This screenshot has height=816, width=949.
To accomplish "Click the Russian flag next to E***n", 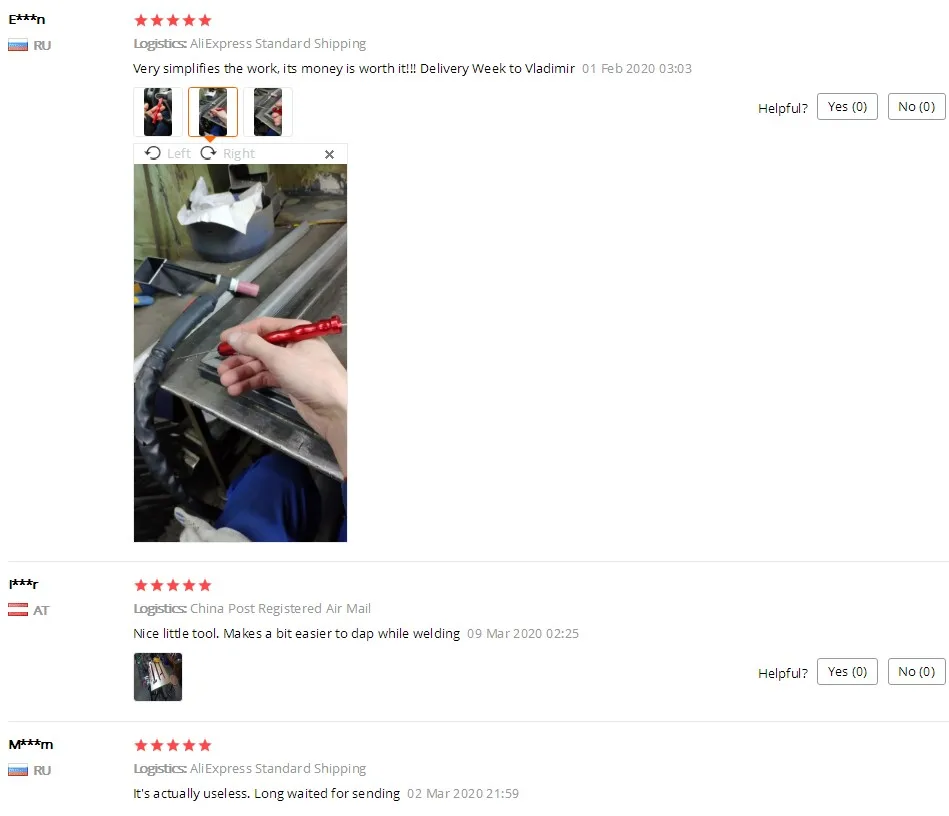I will (x=18, y=45).
